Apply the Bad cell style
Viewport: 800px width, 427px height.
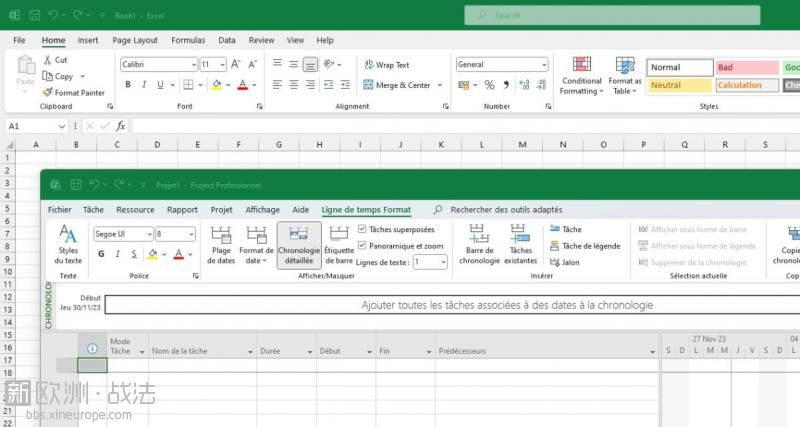[746, 68]
